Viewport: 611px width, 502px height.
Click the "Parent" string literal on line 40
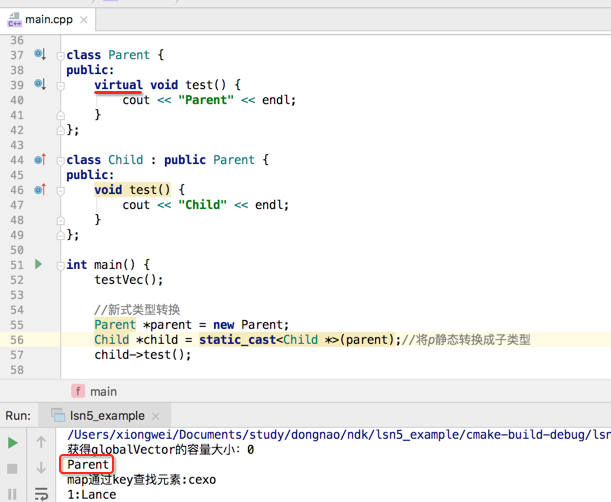coord(206,100)
